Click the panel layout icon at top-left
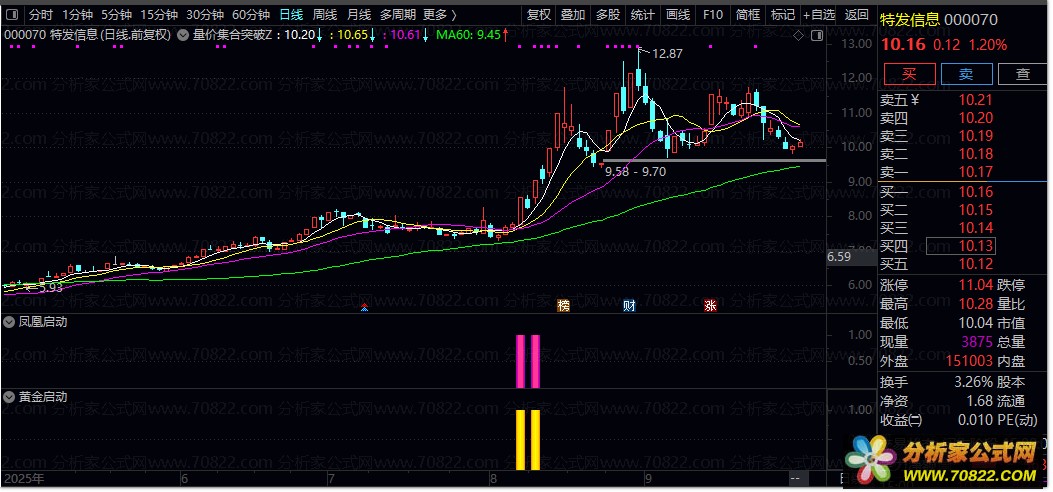Image resolution: width=1053 pixels, height=492 pixels. (12, 15)
